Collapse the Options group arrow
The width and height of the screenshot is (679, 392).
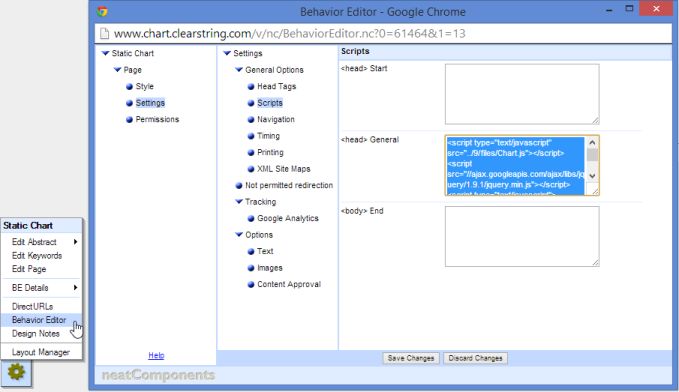(x=239, y=235)
